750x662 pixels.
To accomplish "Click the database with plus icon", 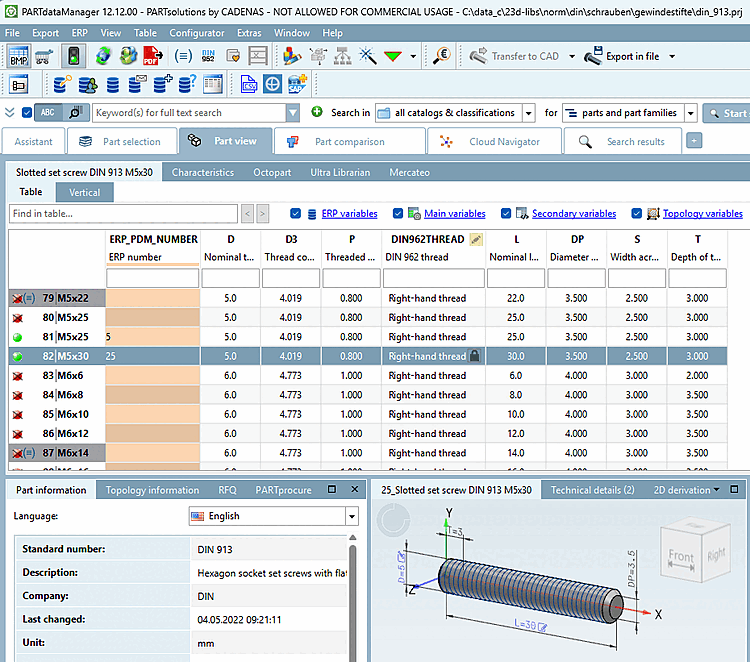I will pos(163,85).
